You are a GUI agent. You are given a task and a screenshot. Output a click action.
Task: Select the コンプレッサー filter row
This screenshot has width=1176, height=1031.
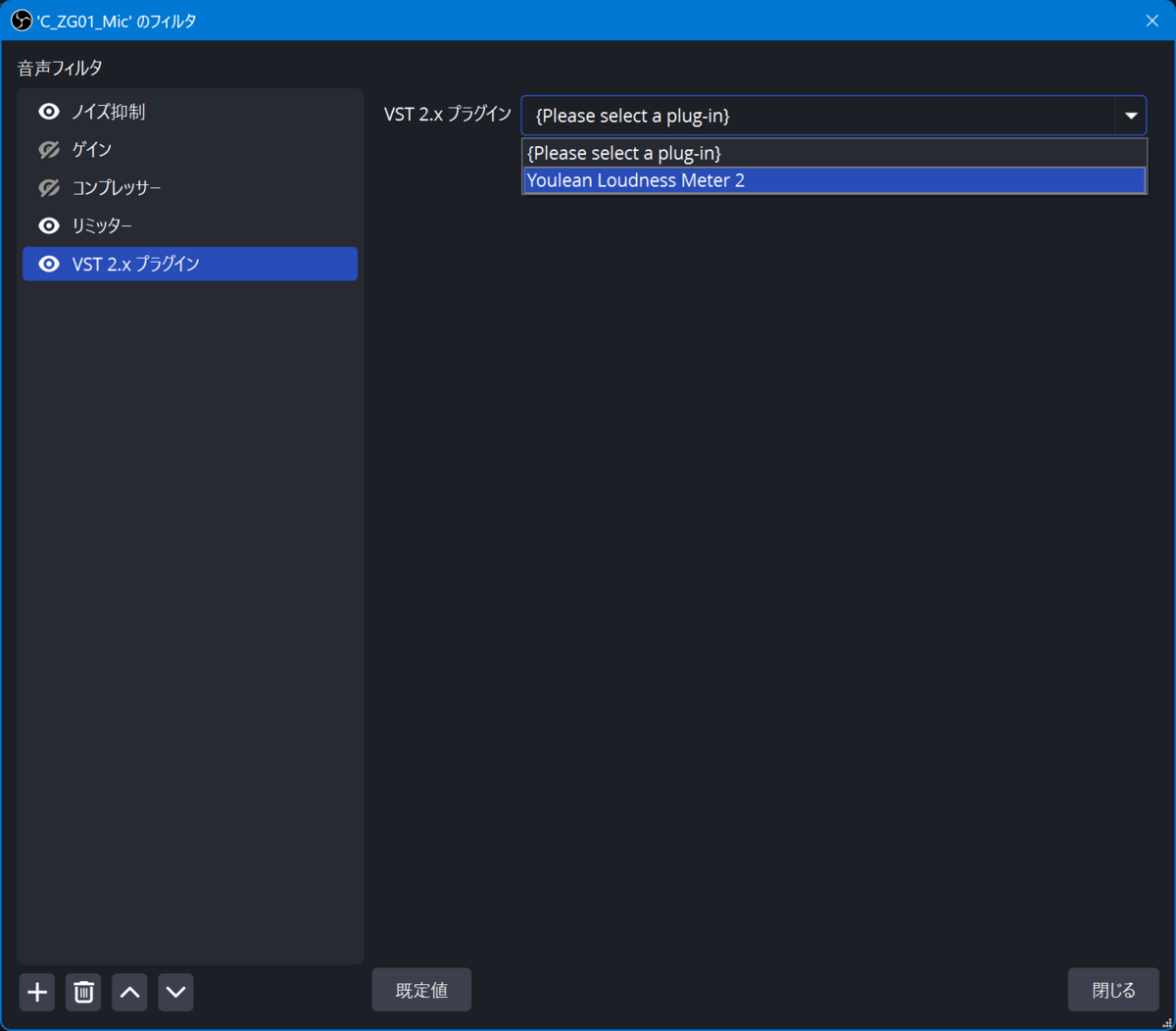[x=190, y=187]
